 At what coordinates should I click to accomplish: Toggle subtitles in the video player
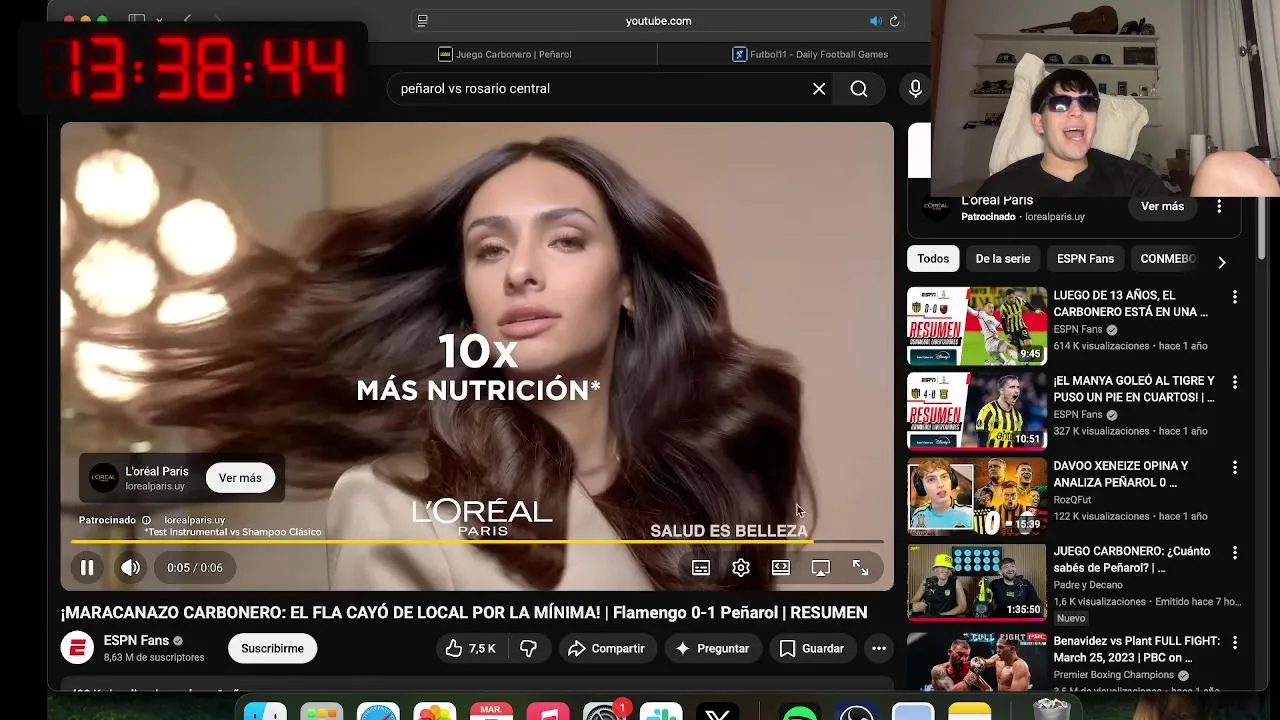pos(701,568)
